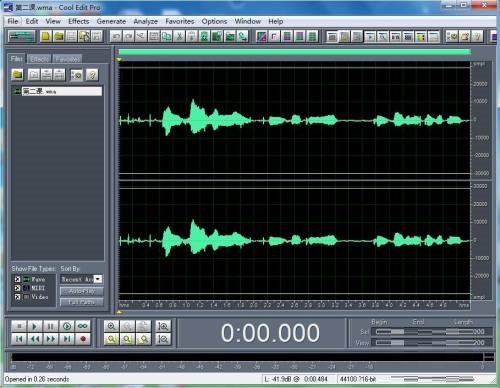The image size is (500, 388).
Task: Click the Stop button in transport
Action: (x=19, y=326)
